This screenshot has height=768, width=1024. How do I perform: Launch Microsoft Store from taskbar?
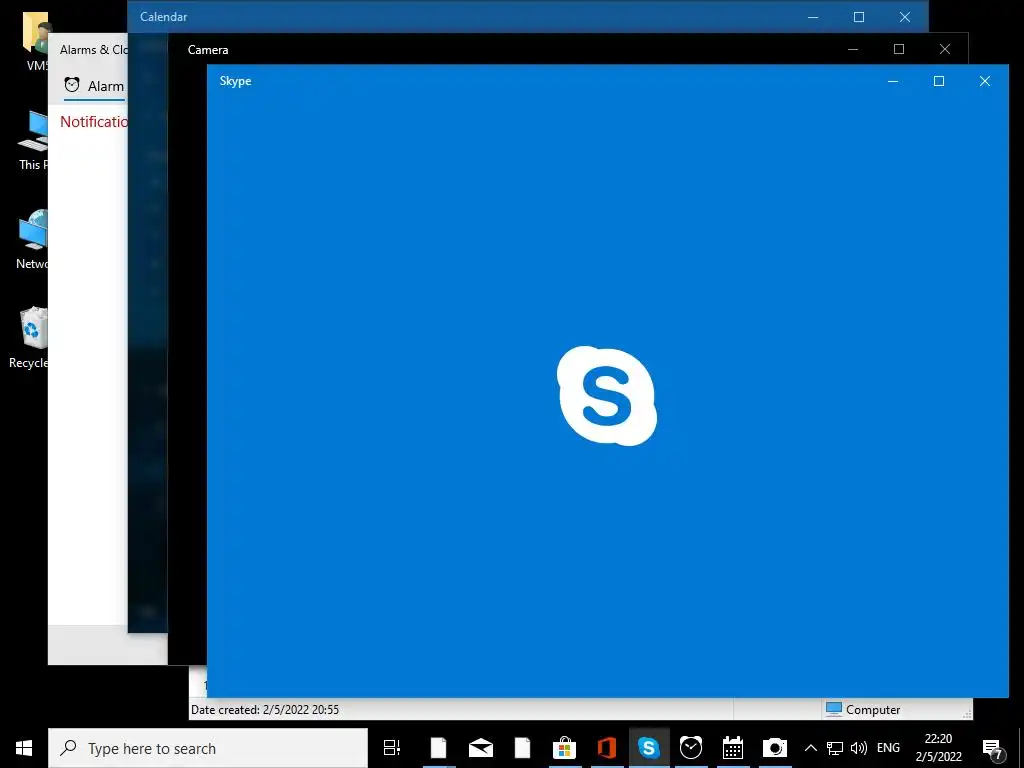click(564, 748)
